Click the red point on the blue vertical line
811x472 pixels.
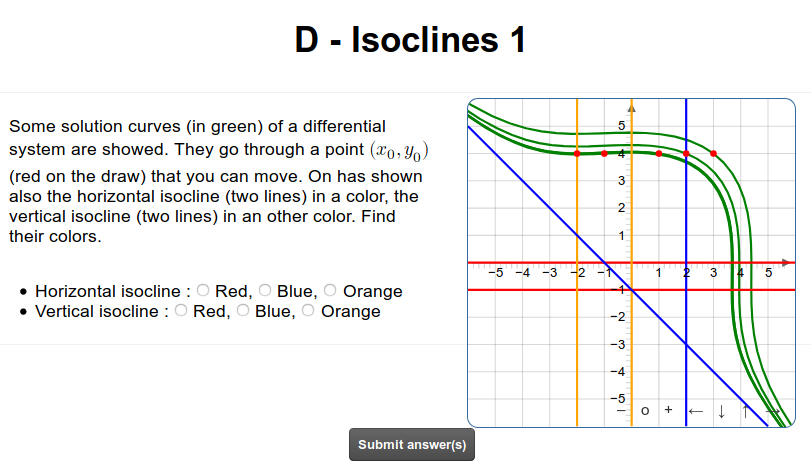coord(686,153)
